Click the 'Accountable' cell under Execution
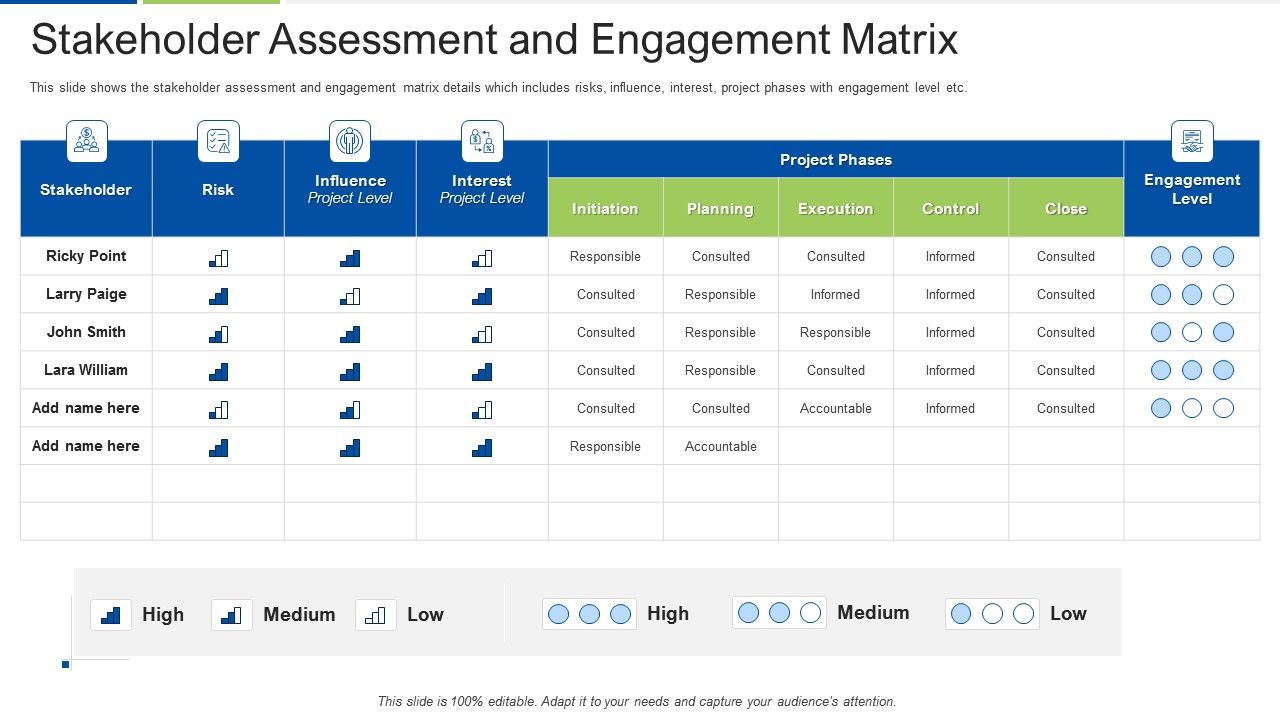The width and height of the screenshot is (1280, 720). point(836,408)
